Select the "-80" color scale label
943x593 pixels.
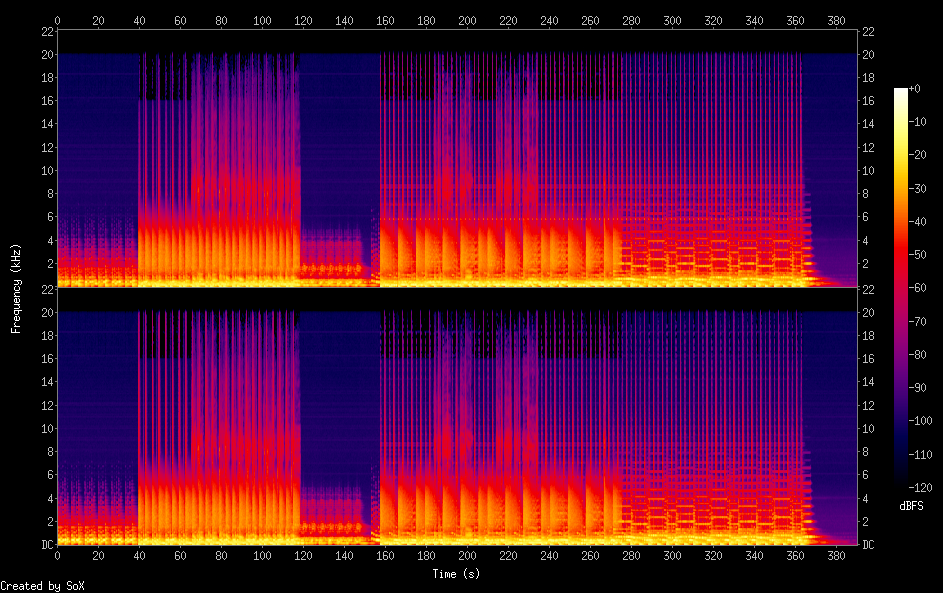(918, 355)
